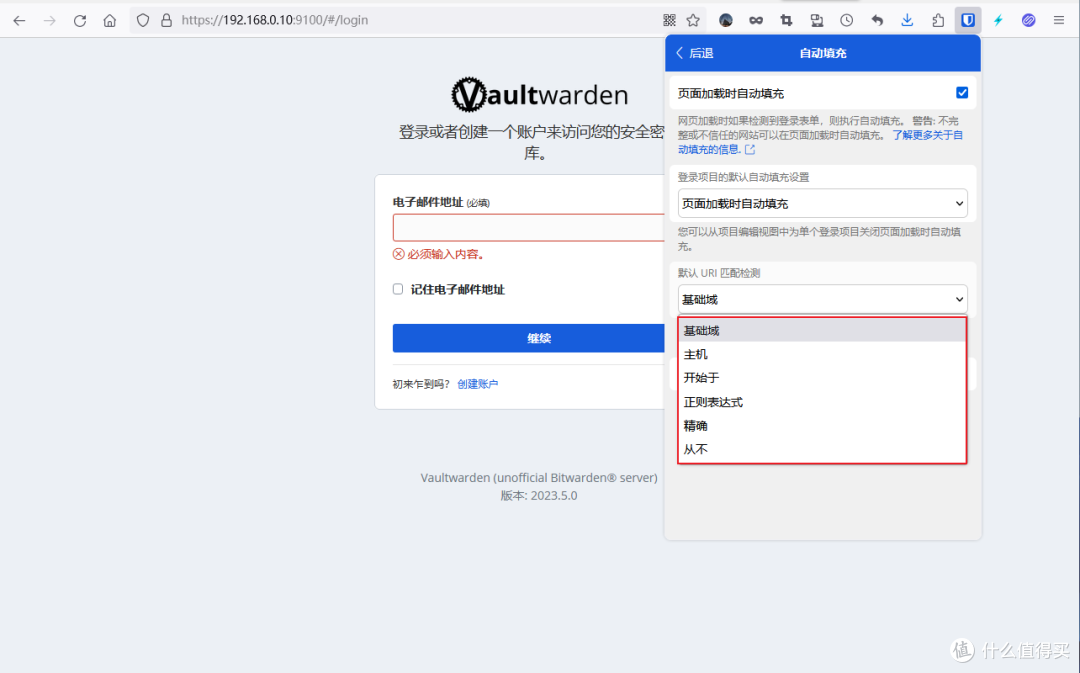Open the 登录项目的默认自动填充设置 dropdown

(822, 202)
